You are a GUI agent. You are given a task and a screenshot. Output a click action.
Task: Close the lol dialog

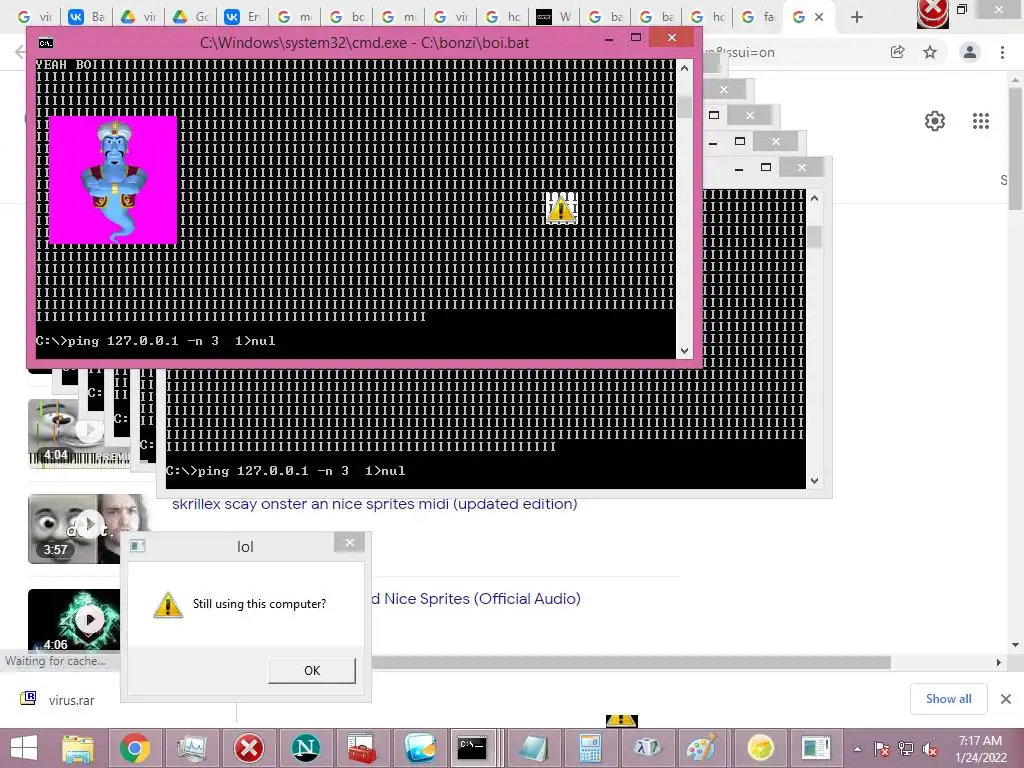click(x=349, y=543)
